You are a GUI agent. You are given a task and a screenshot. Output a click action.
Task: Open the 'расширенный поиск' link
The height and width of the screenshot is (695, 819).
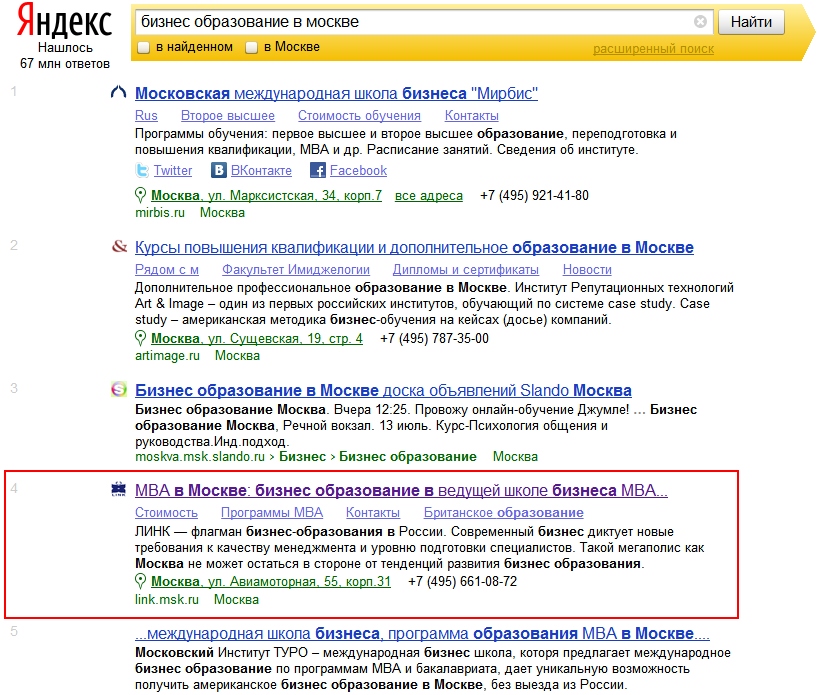pos(653,49)
